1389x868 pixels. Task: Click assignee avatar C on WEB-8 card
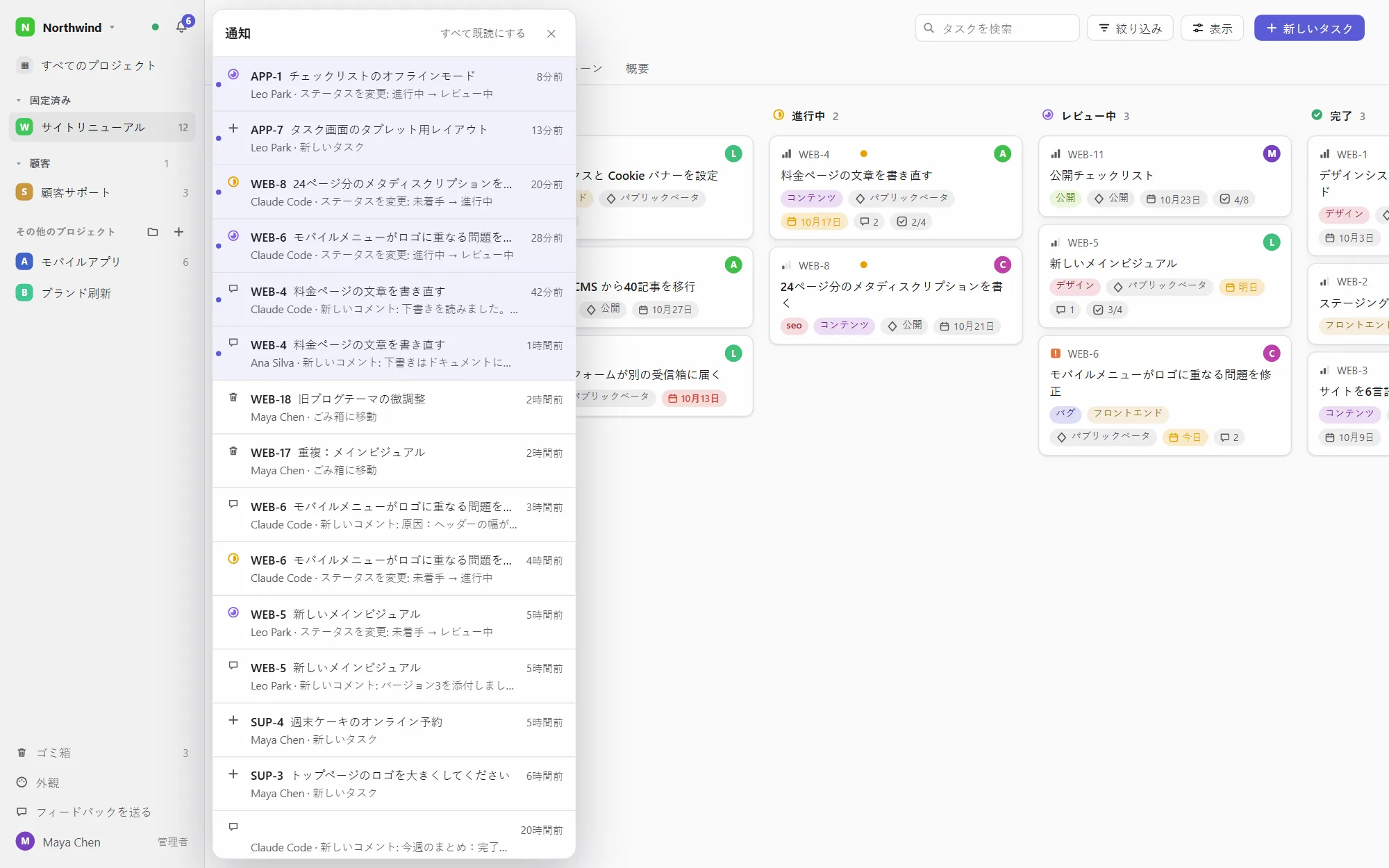tap(1002, 265)
